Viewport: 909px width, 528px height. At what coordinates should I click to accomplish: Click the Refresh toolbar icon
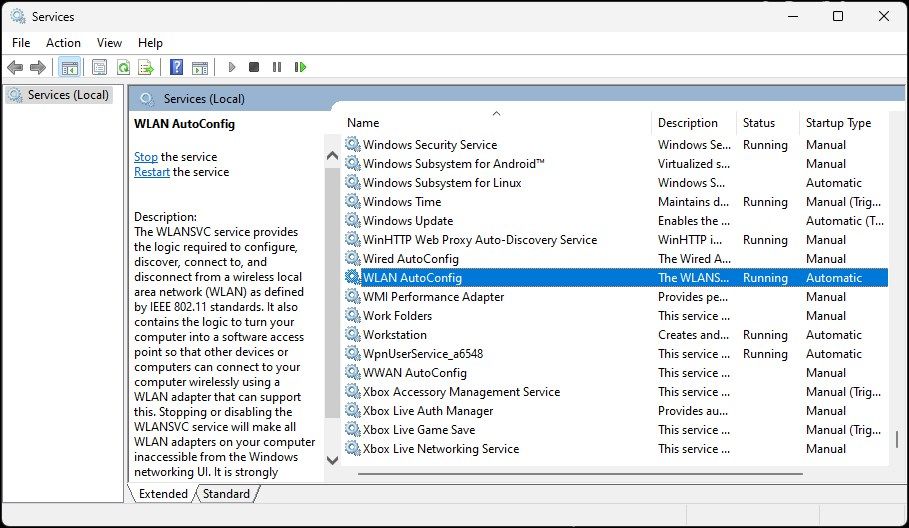tap(123, 67)
